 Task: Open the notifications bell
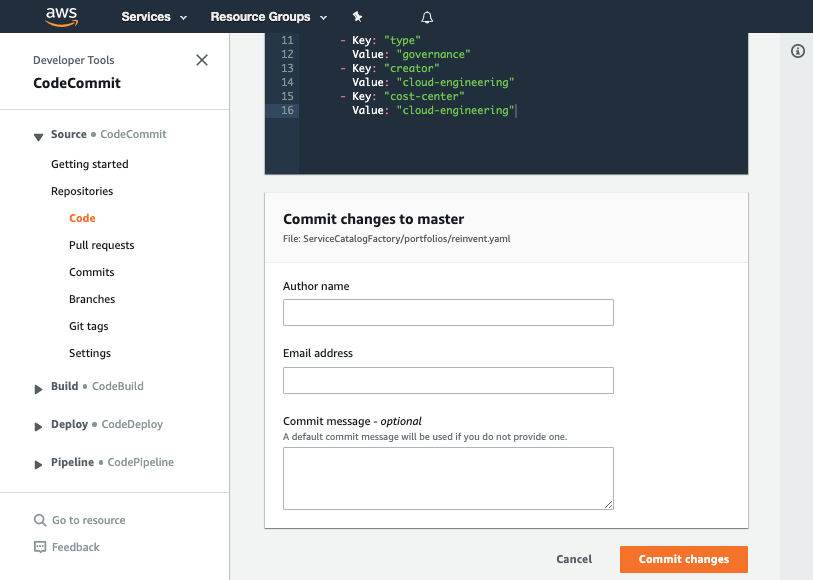[x=427, y=18]
